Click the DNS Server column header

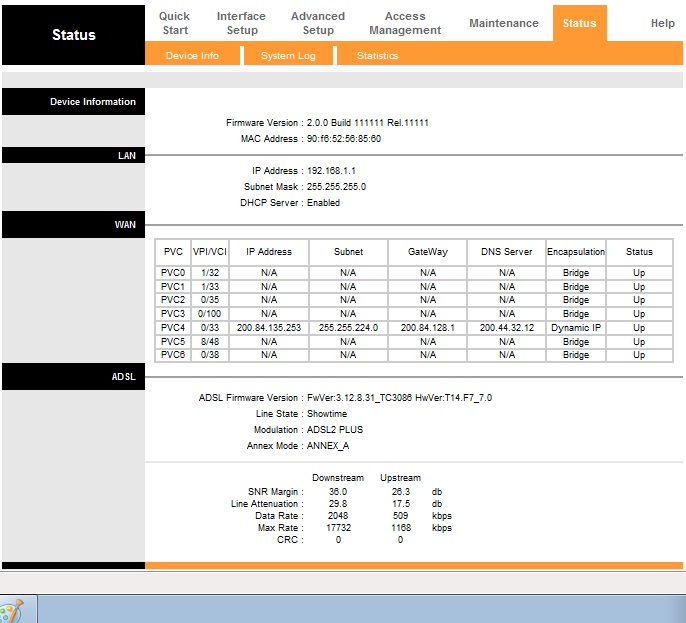[507, 252]
